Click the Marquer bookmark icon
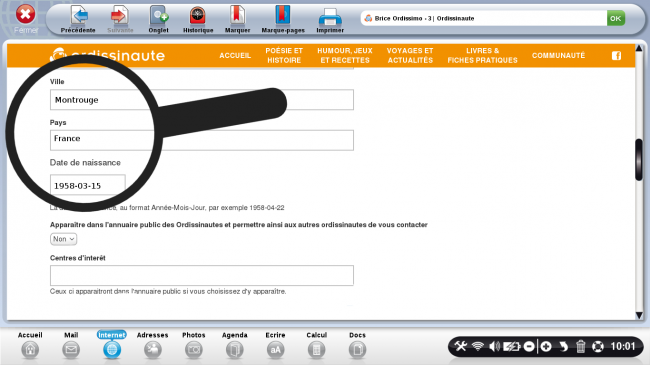The height and width of the screenshot is (365, 650). (x=237, y=16)
